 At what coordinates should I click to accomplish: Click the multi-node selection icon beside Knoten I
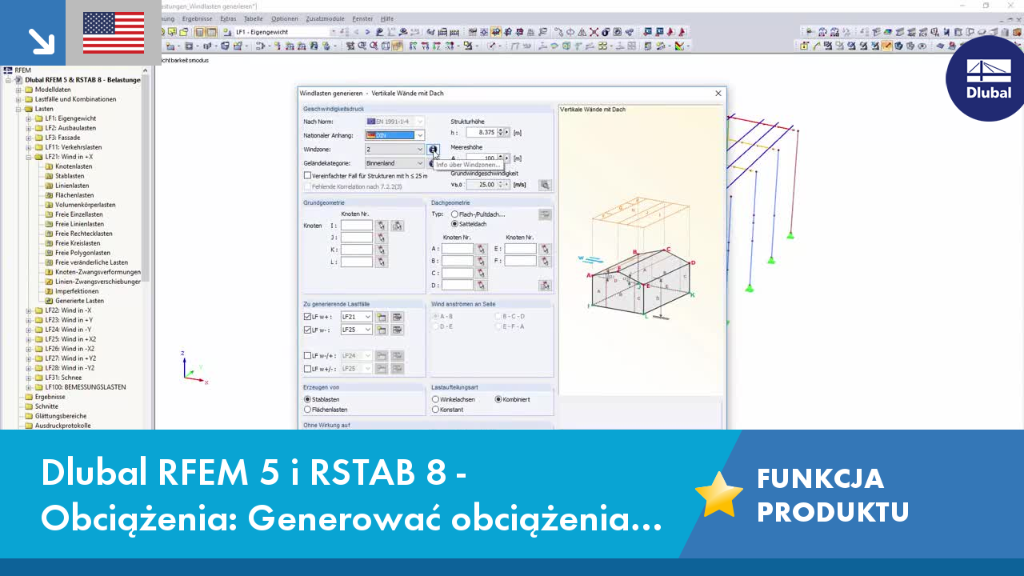[x=397, y=225]
